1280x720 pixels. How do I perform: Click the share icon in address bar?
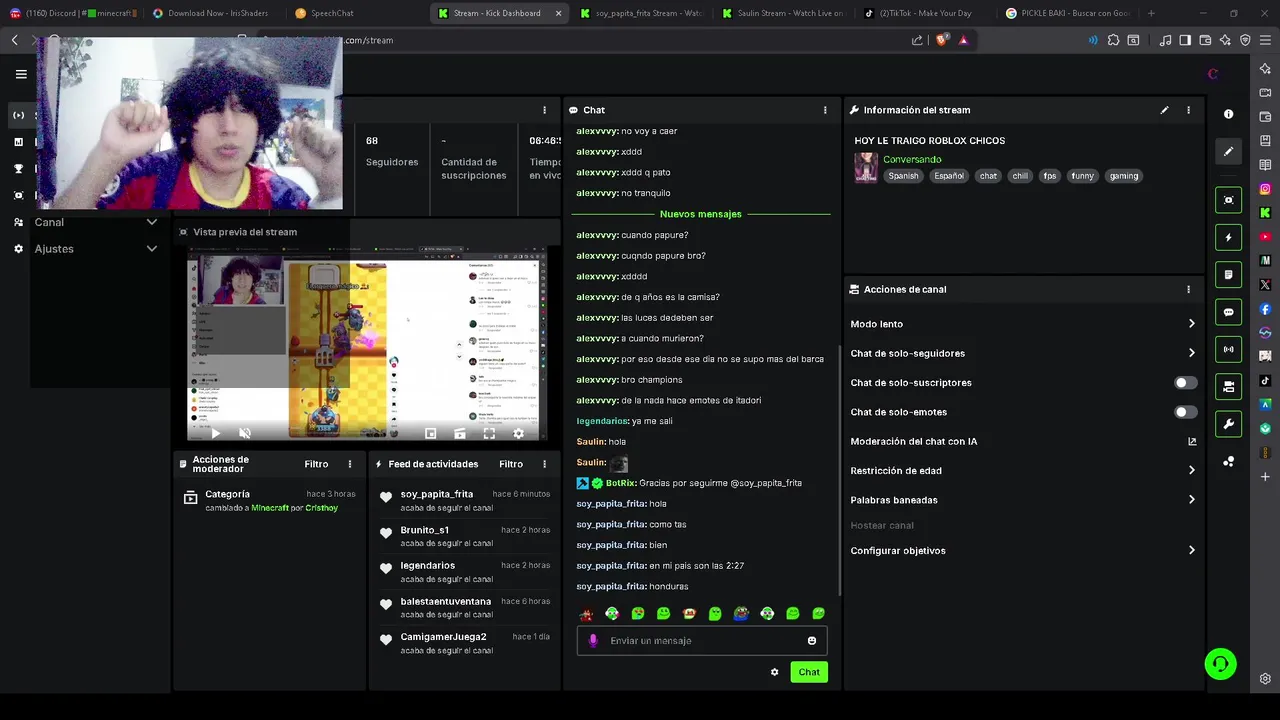pos(917,40)
